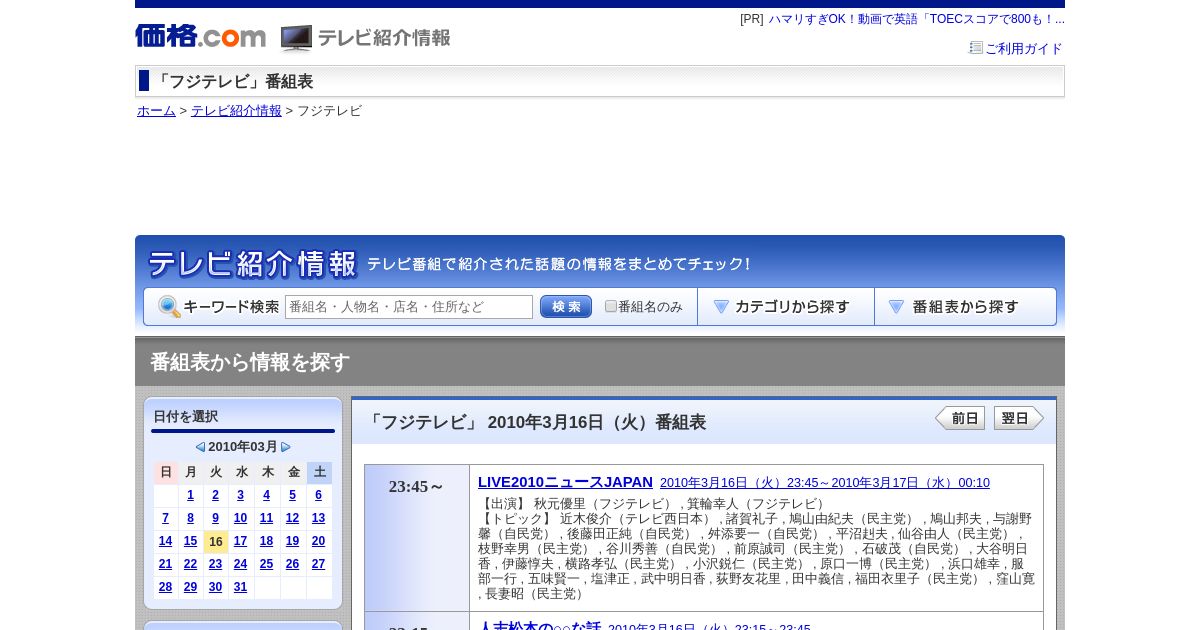Screen dimensions: 1200x630
Task: Click the 23:45～ time cell
Action: click(417, 537)
